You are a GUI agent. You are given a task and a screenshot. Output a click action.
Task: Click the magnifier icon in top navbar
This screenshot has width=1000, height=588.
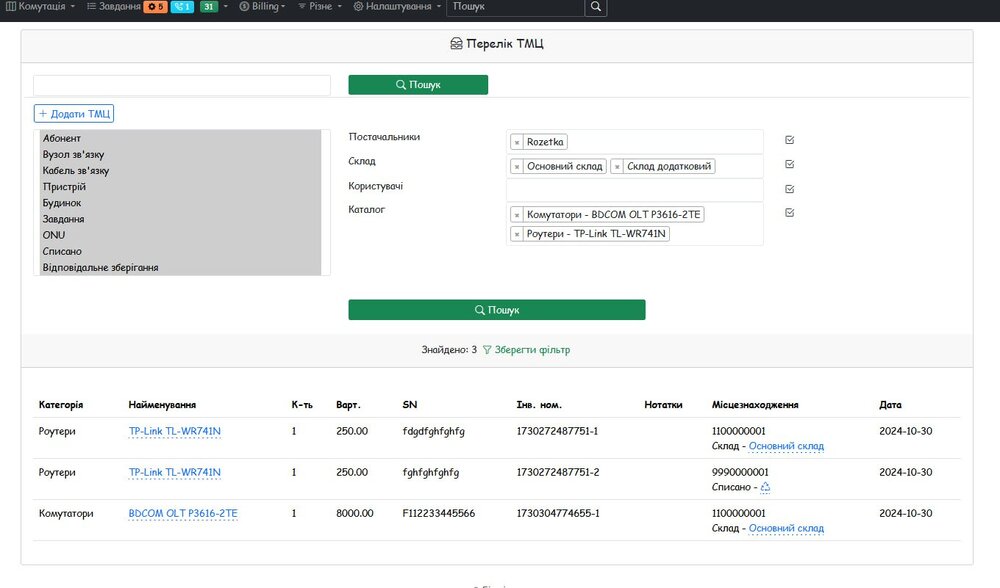595,7
